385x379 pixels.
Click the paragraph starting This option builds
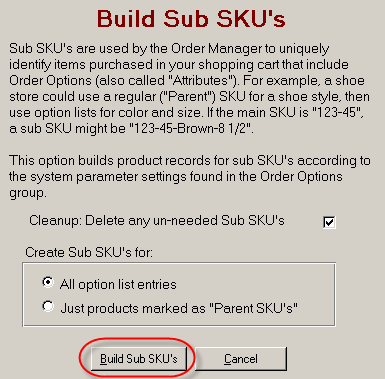(189, 177)
